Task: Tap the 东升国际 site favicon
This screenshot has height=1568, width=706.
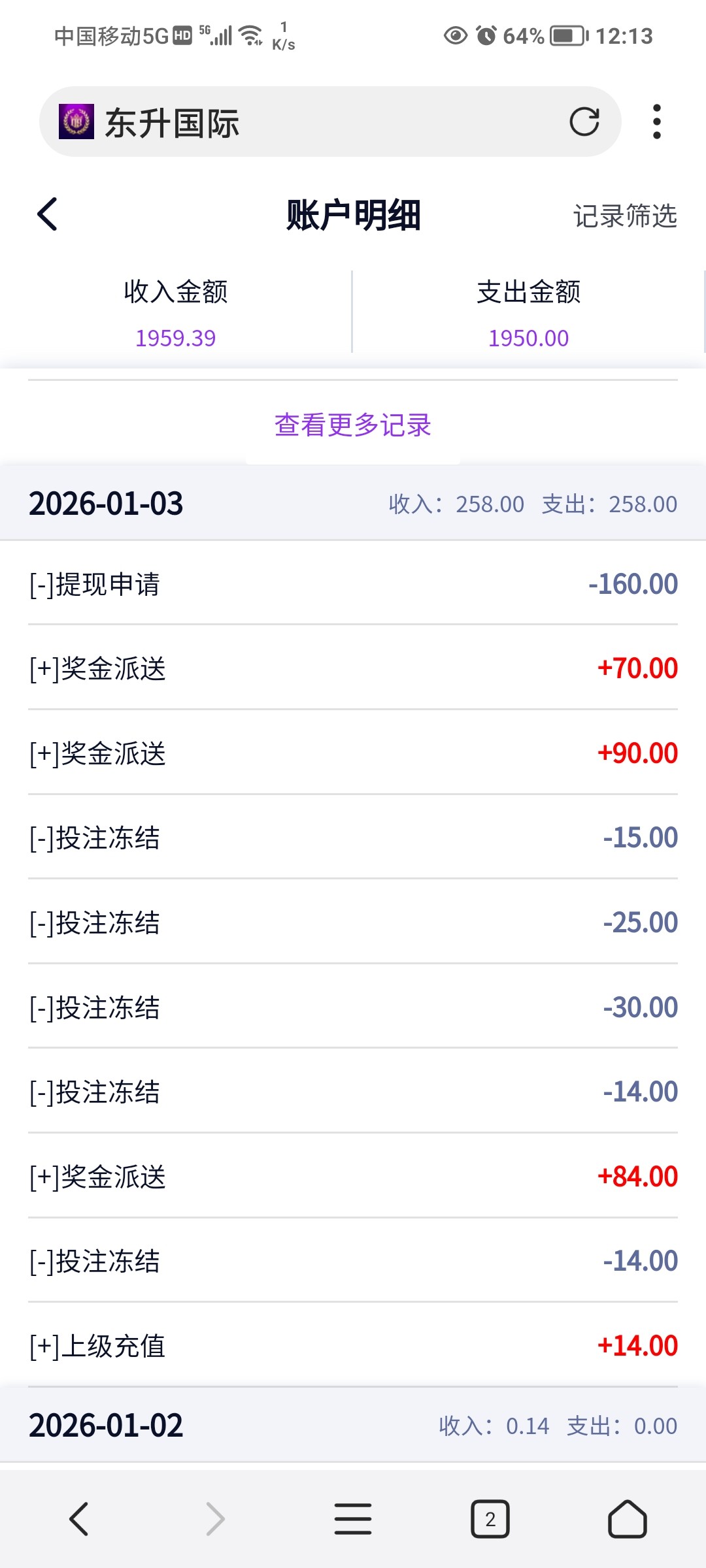Action: (76, 122)
